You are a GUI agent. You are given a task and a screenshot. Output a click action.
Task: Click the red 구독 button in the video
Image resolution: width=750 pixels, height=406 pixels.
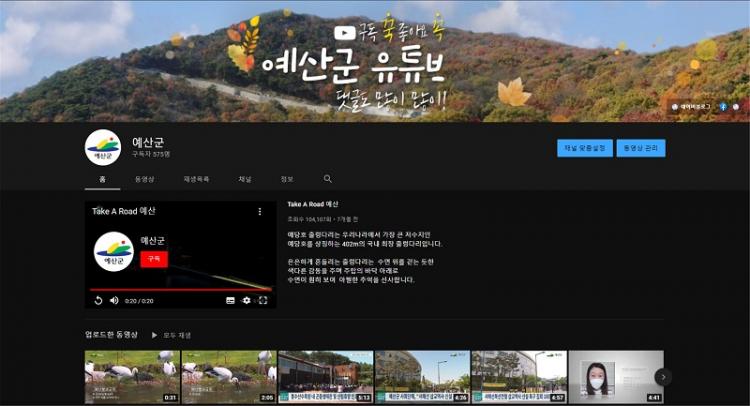[154, 258]
